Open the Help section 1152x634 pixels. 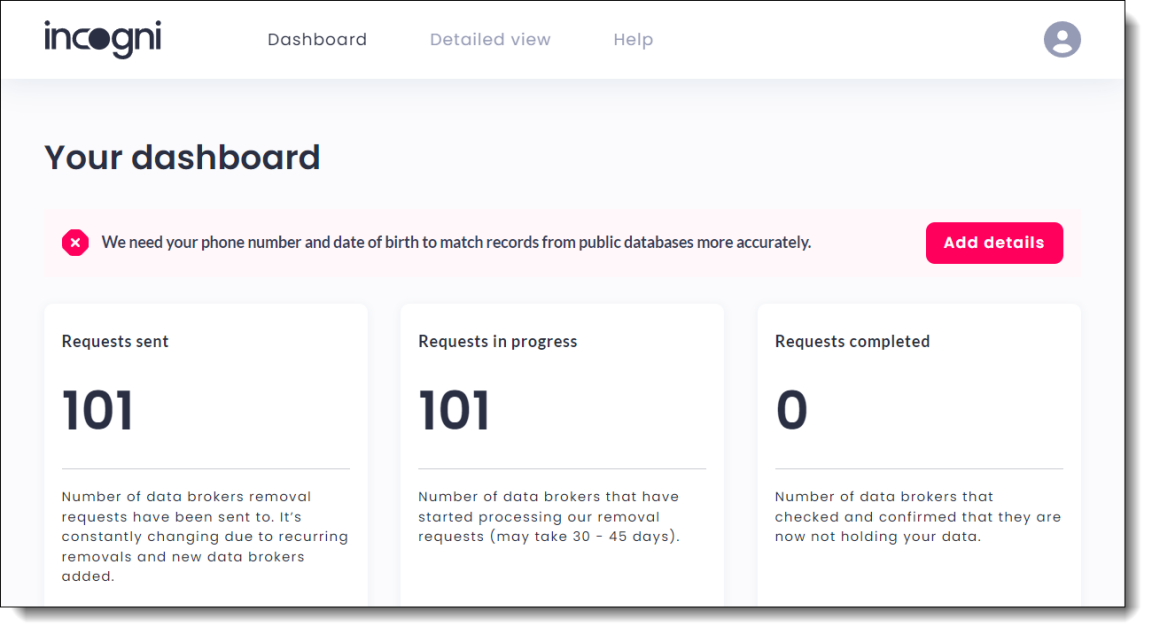(633, 39)
